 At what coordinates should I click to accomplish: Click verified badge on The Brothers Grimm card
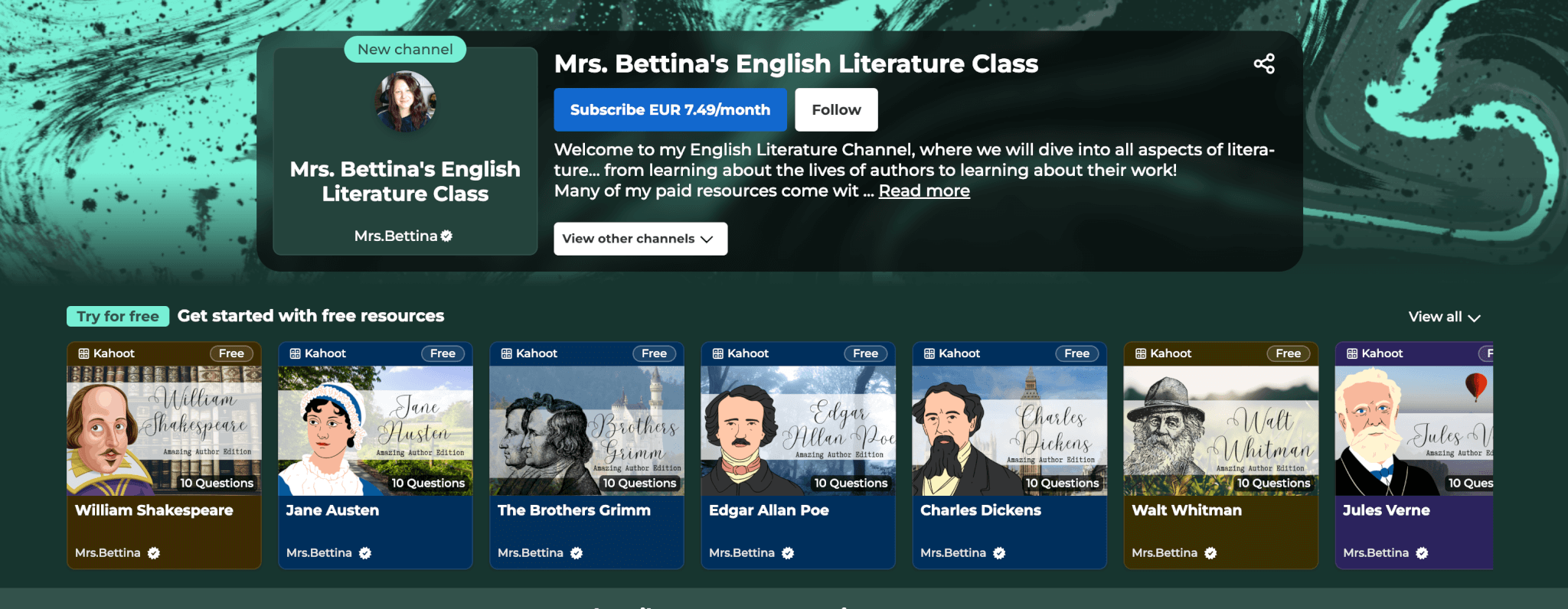[577, 553]
